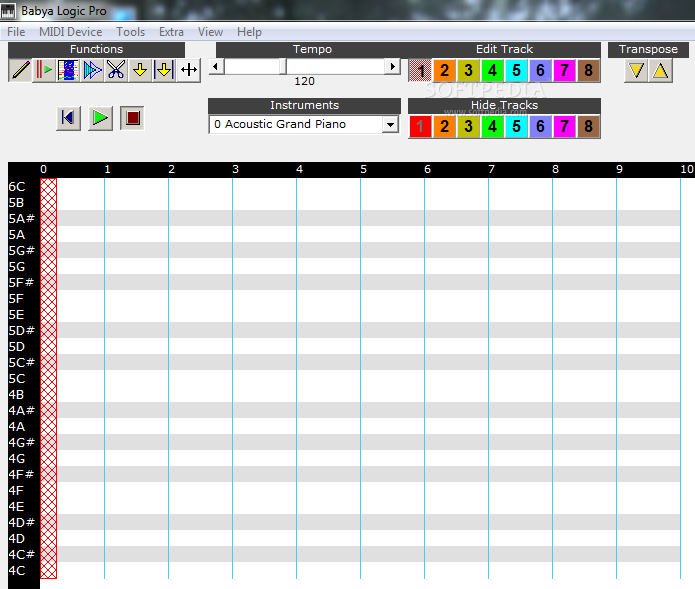Open the Instruments dropdown arrow
This screenshot has width=695, height=589.
[390, 125]
